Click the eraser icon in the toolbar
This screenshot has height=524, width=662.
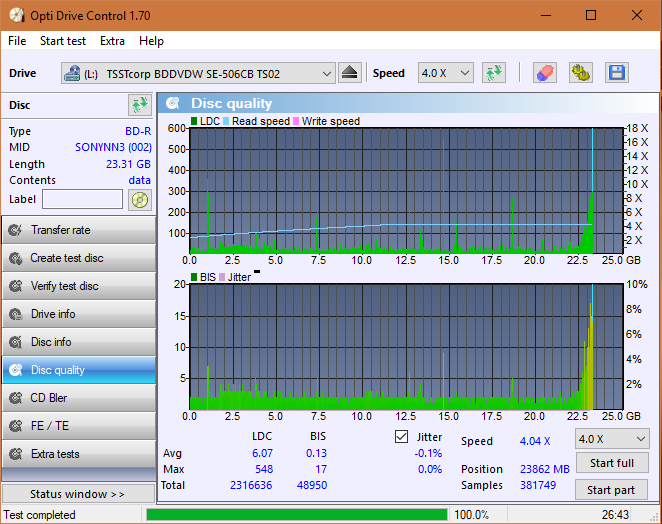click(545, 73)
